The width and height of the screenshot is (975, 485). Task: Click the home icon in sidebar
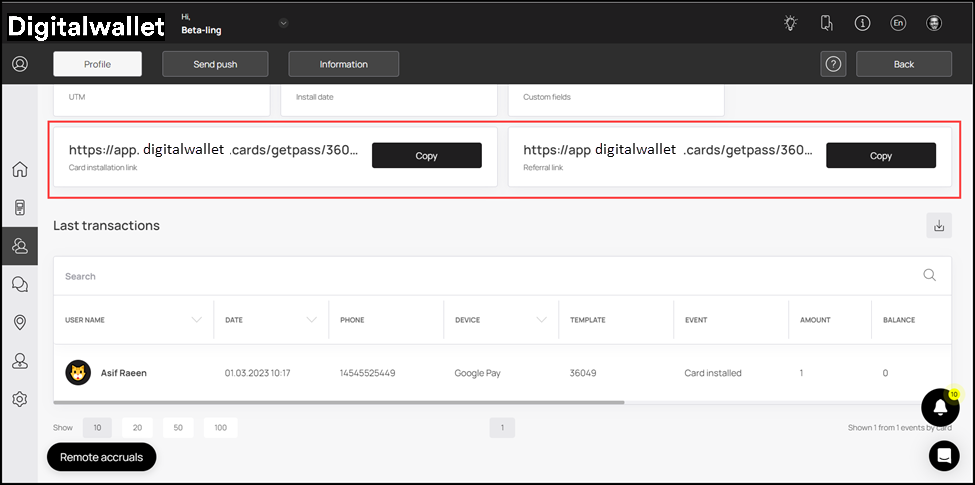click(x=19, y=169)
